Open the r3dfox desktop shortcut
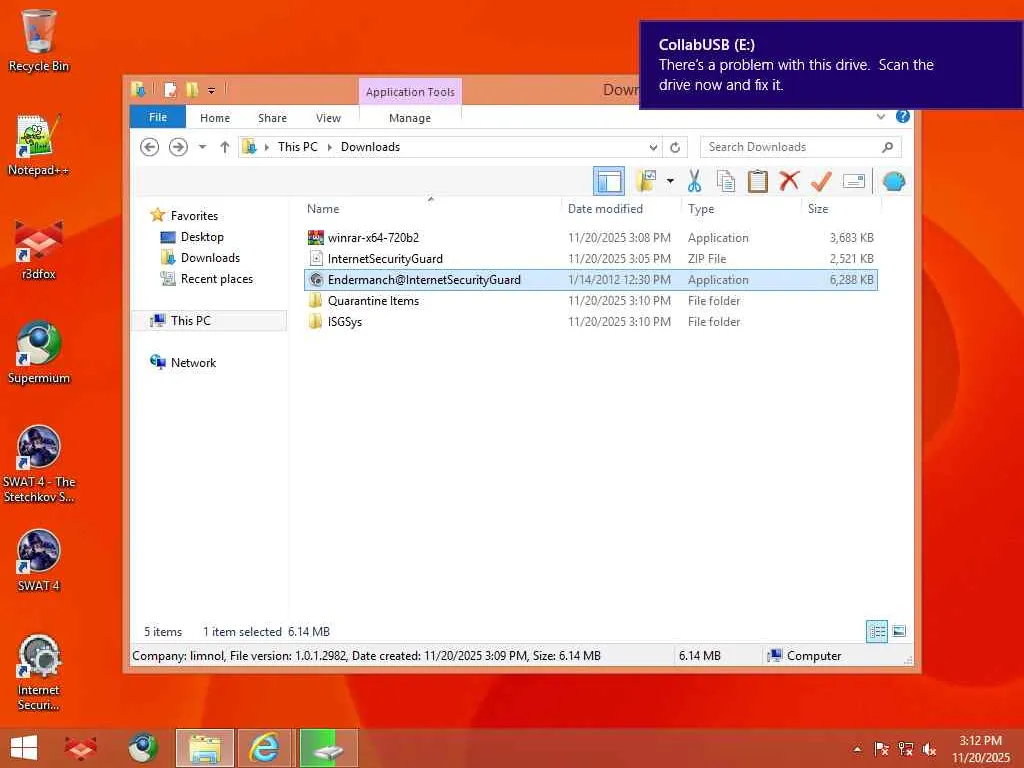 pos(39,249)
